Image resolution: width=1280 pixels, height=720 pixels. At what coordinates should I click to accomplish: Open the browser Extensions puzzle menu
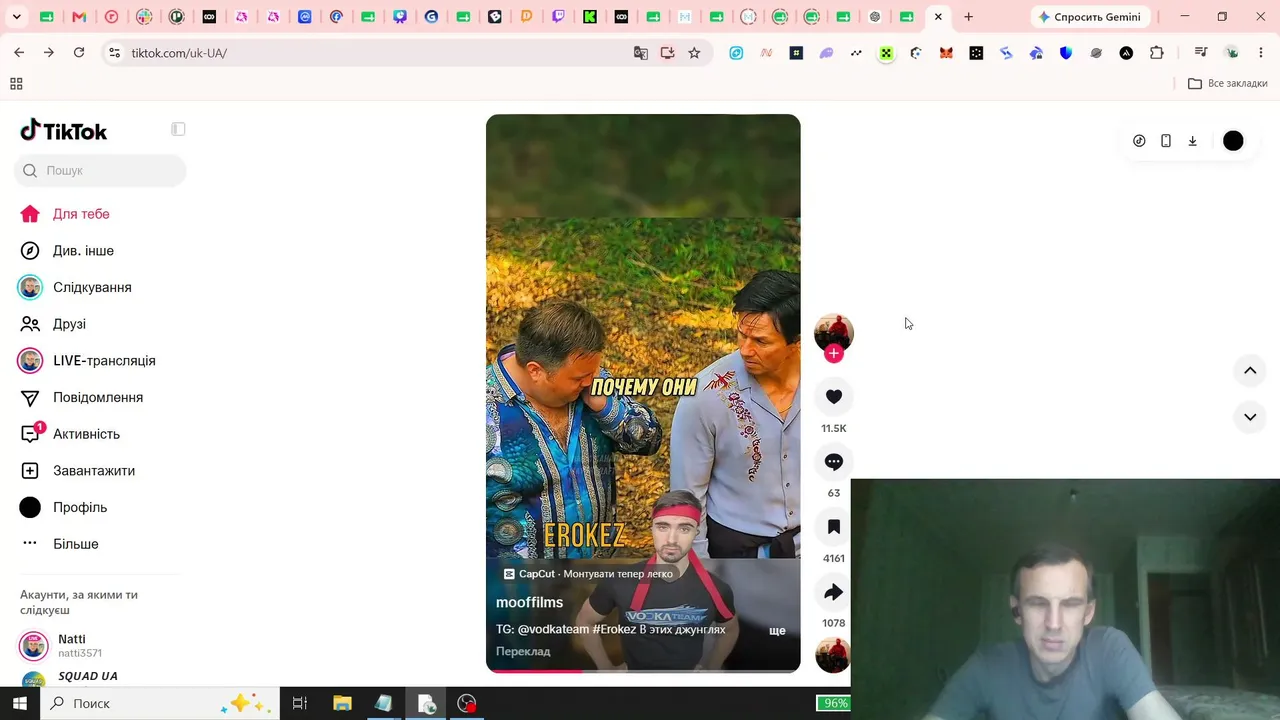pyautogui.click(x=1157, y=53)
